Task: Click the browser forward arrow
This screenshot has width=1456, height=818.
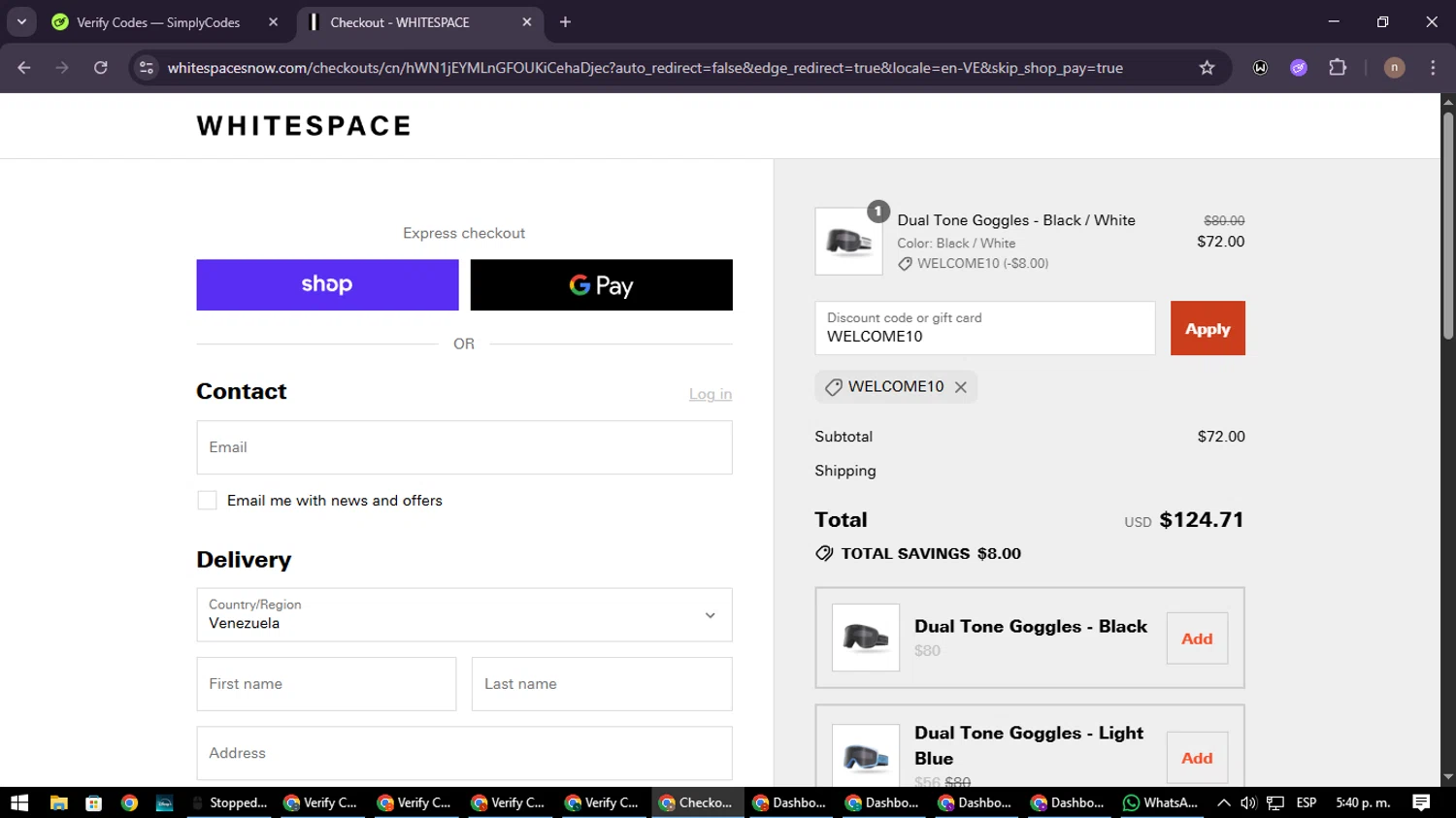Action: tap(62, 68)
